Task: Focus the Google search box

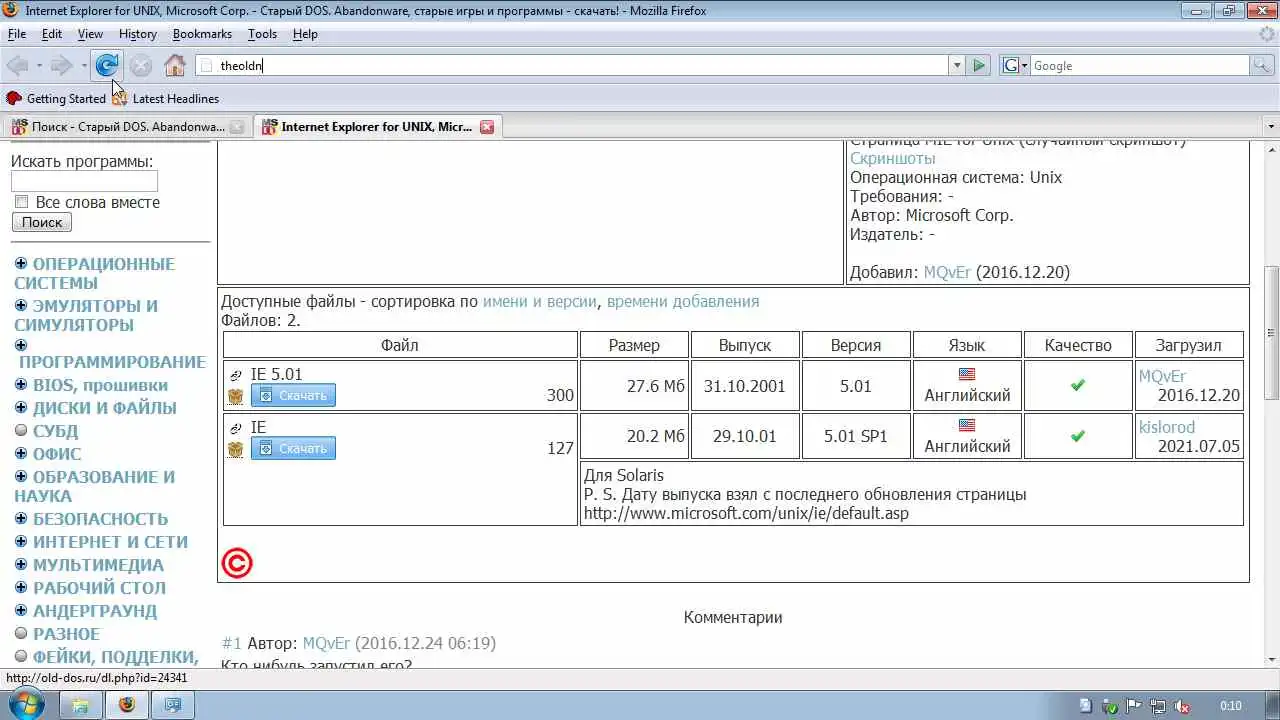Action: point(1140,66)
